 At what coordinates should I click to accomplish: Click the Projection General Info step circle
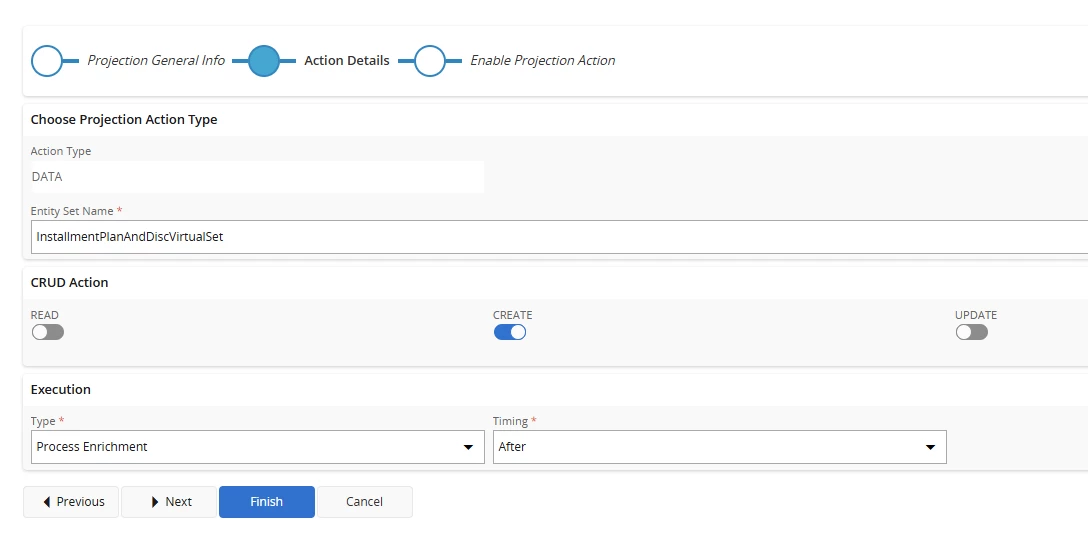(47, 61)
